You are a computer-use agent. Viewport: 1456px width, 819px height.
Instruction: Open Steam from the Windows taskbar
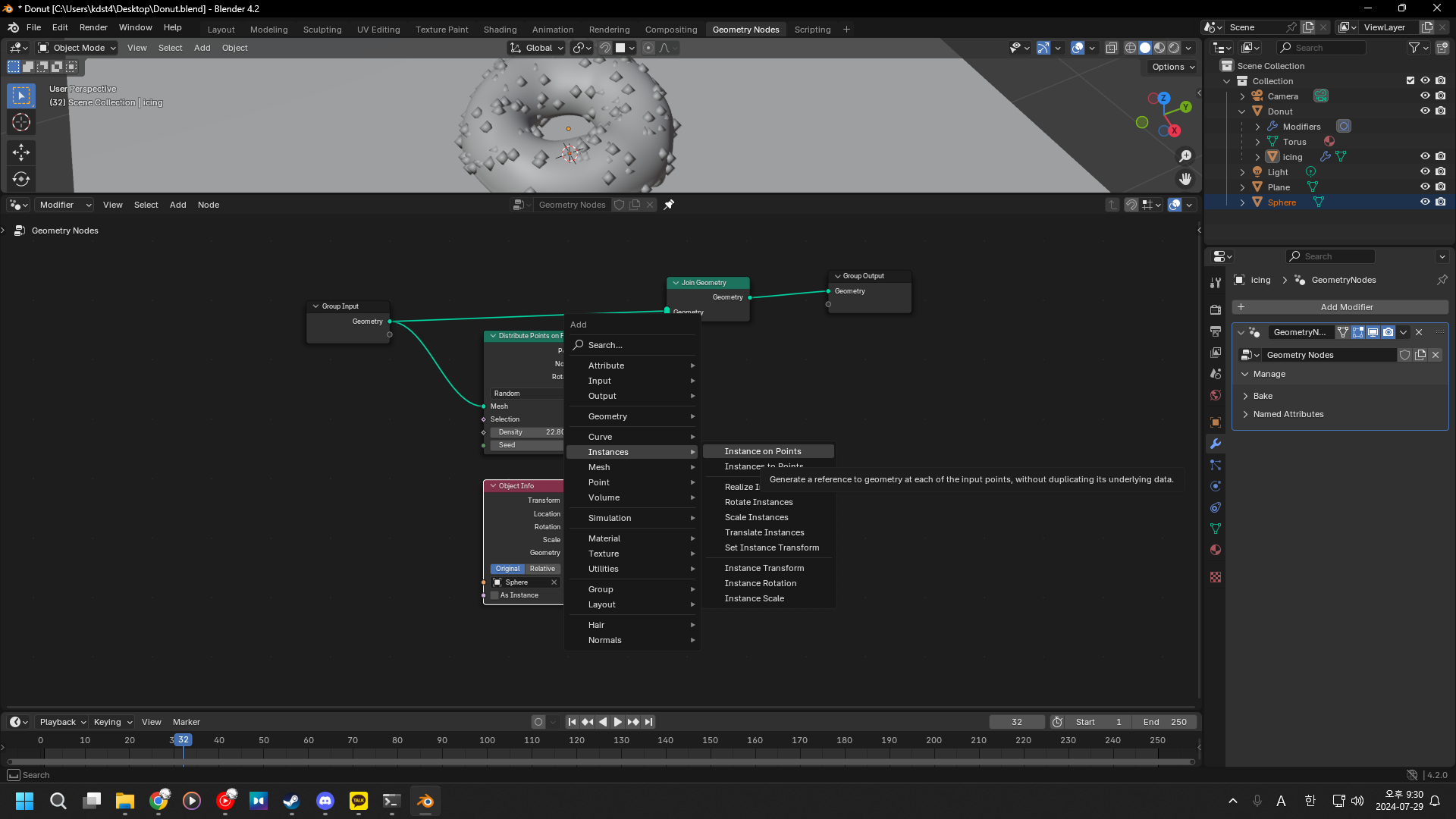[292, 801]
